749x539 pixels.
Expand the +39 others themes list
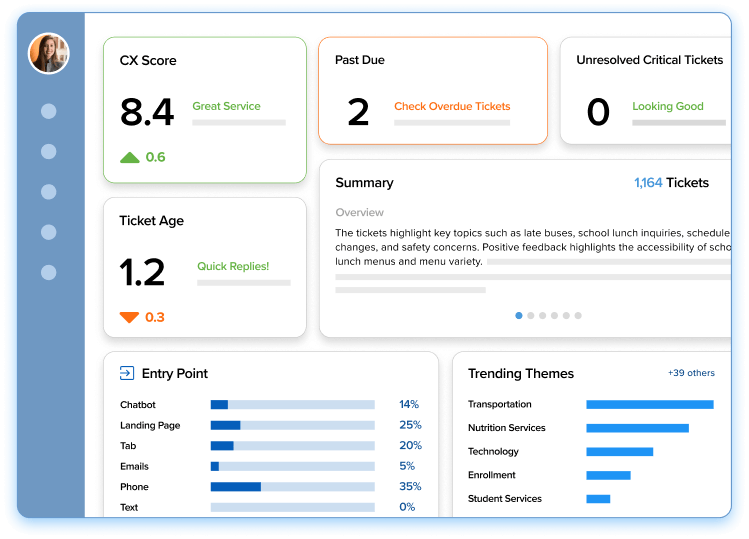691,373
